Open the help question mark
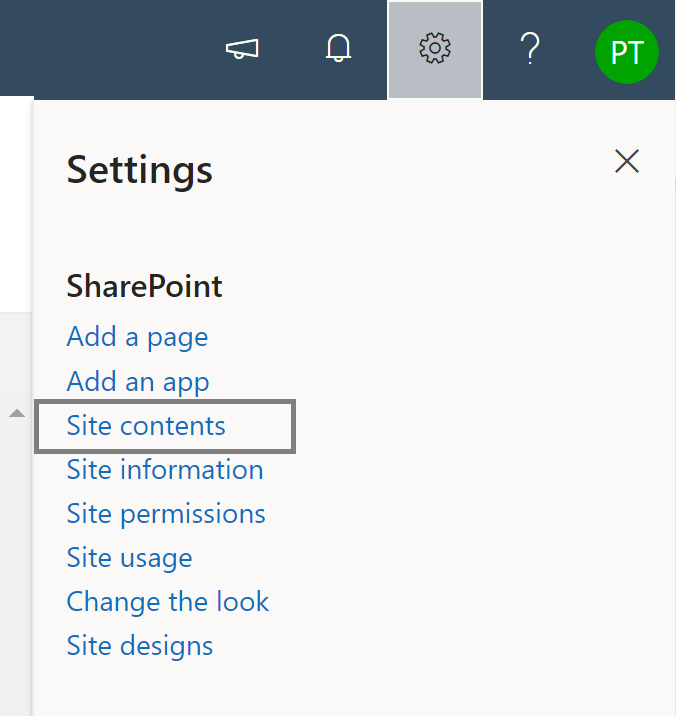The width and height of the screenshot is (676, 716). pos(530,48)
